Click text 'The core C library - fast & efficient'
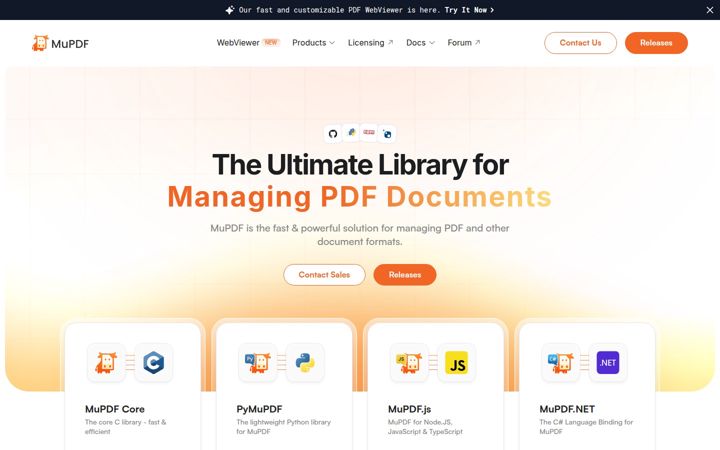 (x=125, y=427)
